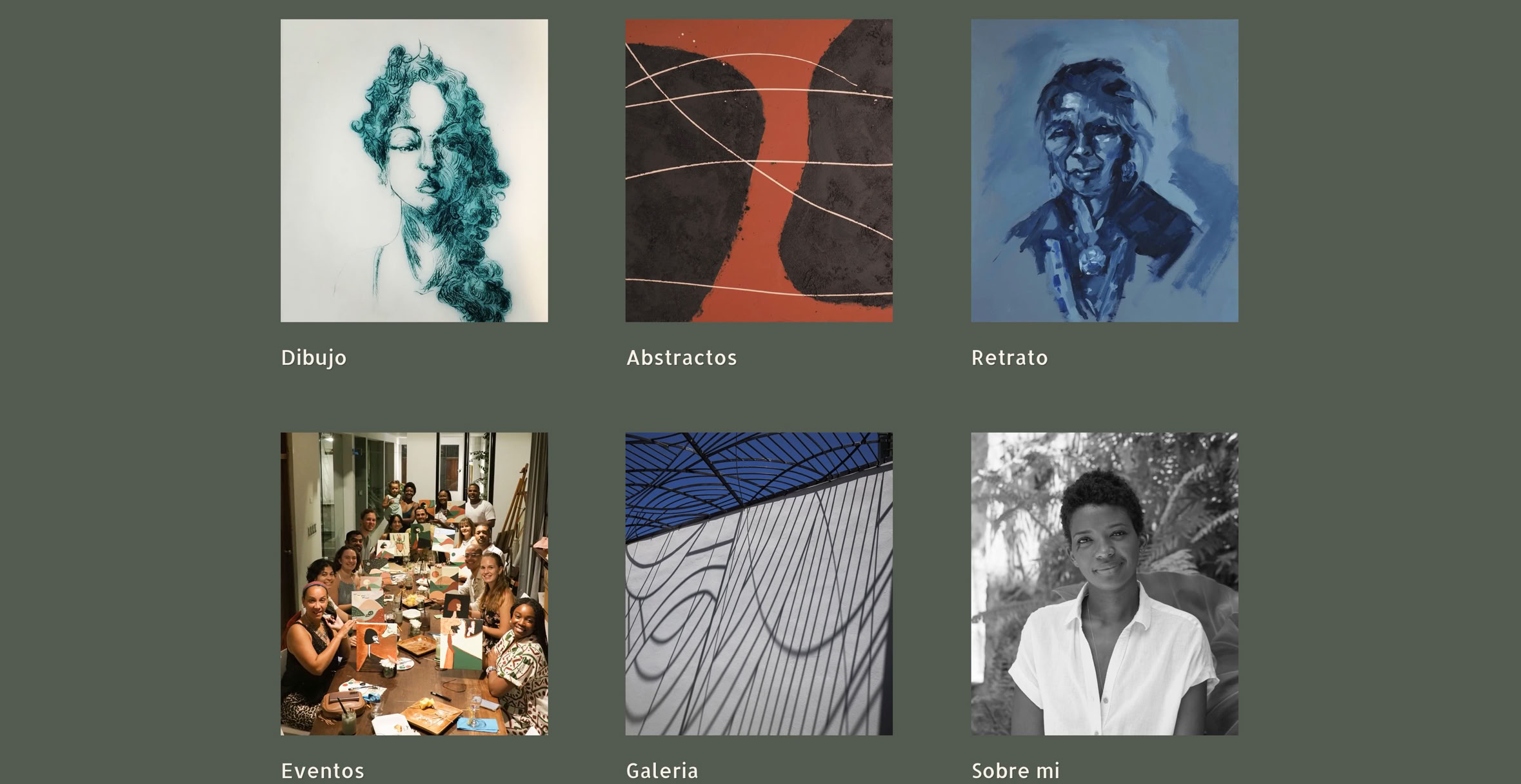The image size is (1521, 784).
Task: Click the pendant in the blue portrait
Action: [x=1092, y=261]
